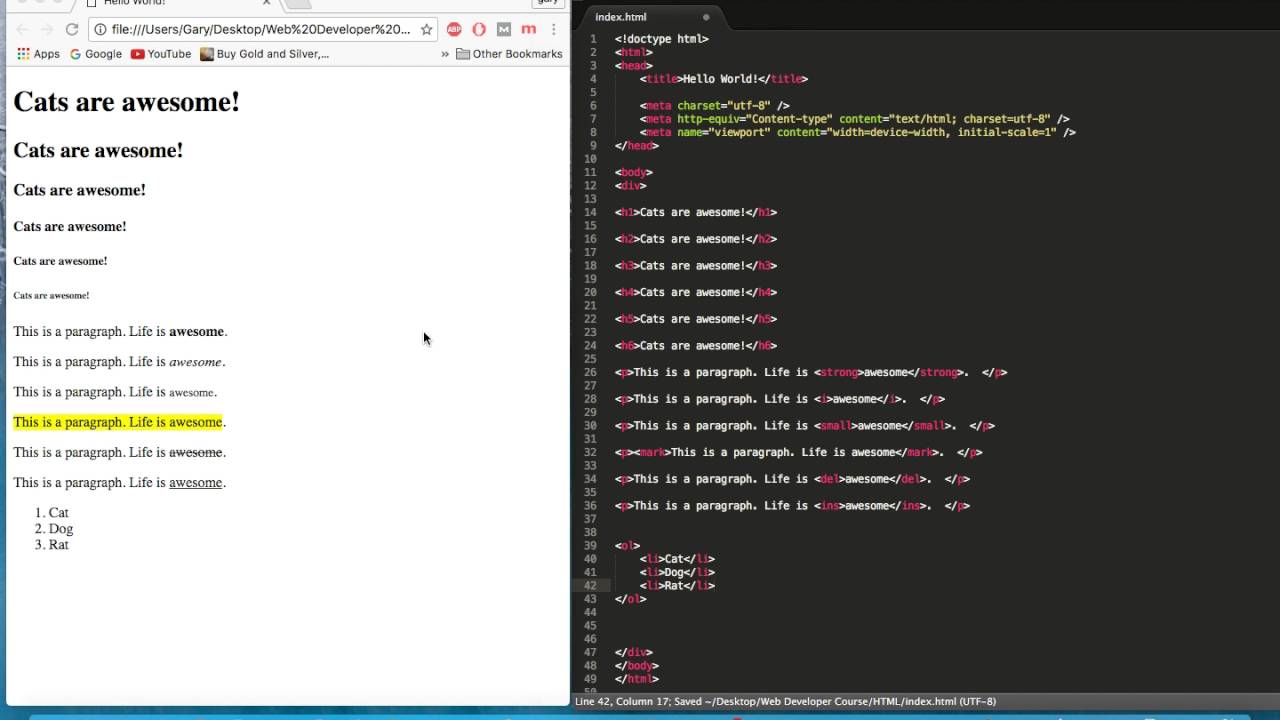
Task: Click the red lowercase m extension icon
Action: (x=529, y=30)
